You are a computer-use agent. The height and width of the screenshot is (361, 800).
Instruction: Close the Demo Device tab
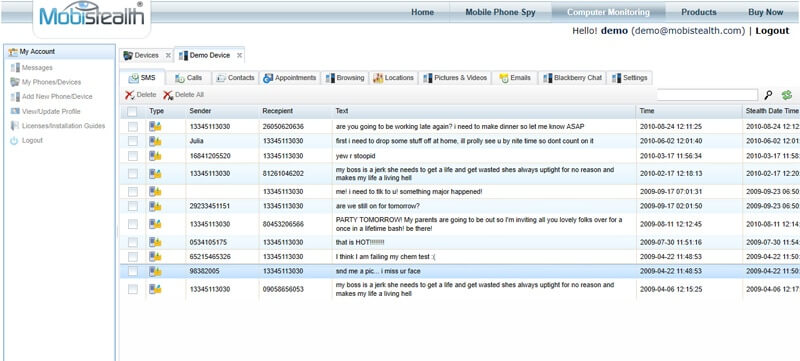[x=239, y=55]
